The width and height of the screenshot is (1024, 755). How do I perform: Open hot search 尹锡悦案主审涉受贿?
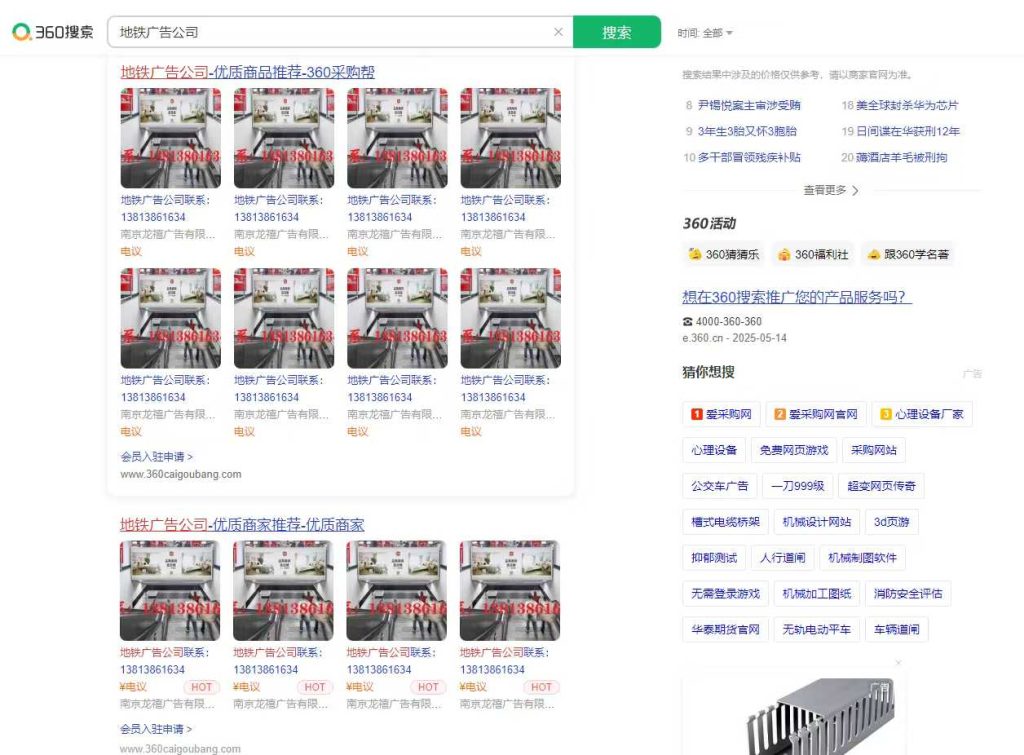[x=748, y=105]
